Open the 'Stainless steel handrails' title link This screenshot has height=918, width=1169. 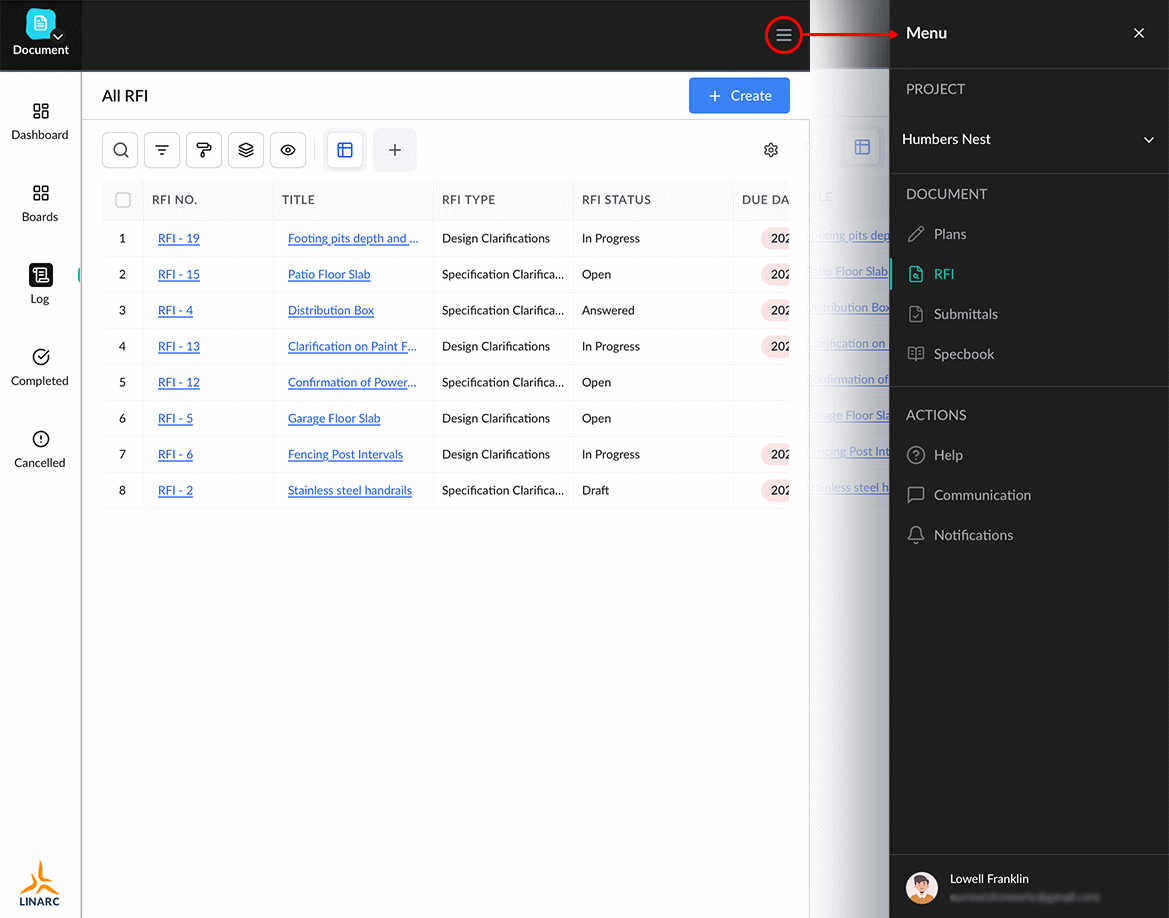click(x=350, y=490)
